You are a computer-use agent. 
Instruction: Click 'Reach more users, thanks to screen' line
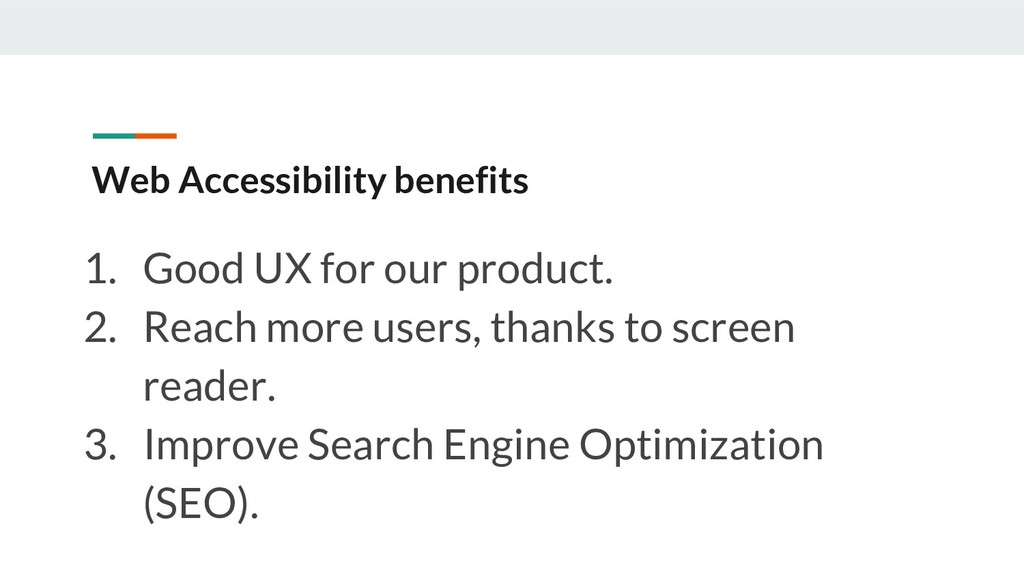tap(468, 327)
